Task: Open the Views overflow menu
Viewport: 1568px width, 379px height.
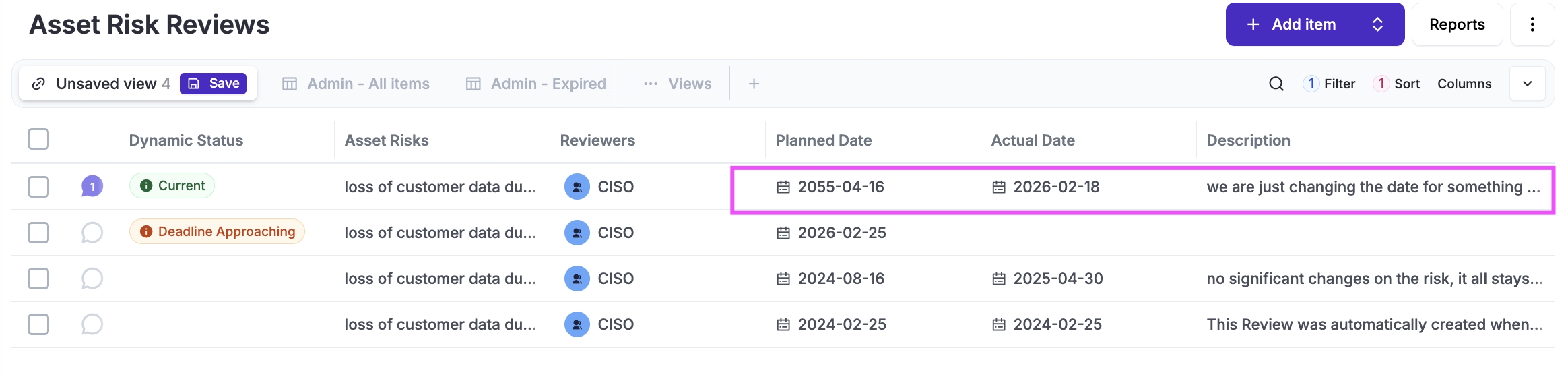Action: 678,84
